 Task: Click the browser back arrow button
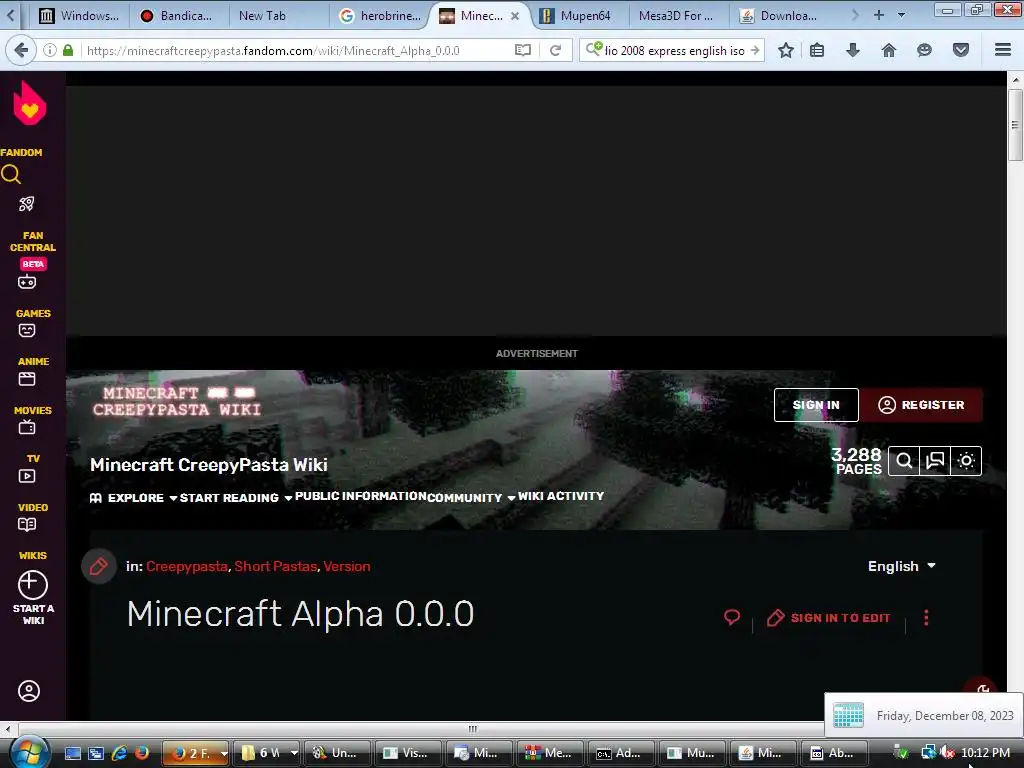point(22,50)
